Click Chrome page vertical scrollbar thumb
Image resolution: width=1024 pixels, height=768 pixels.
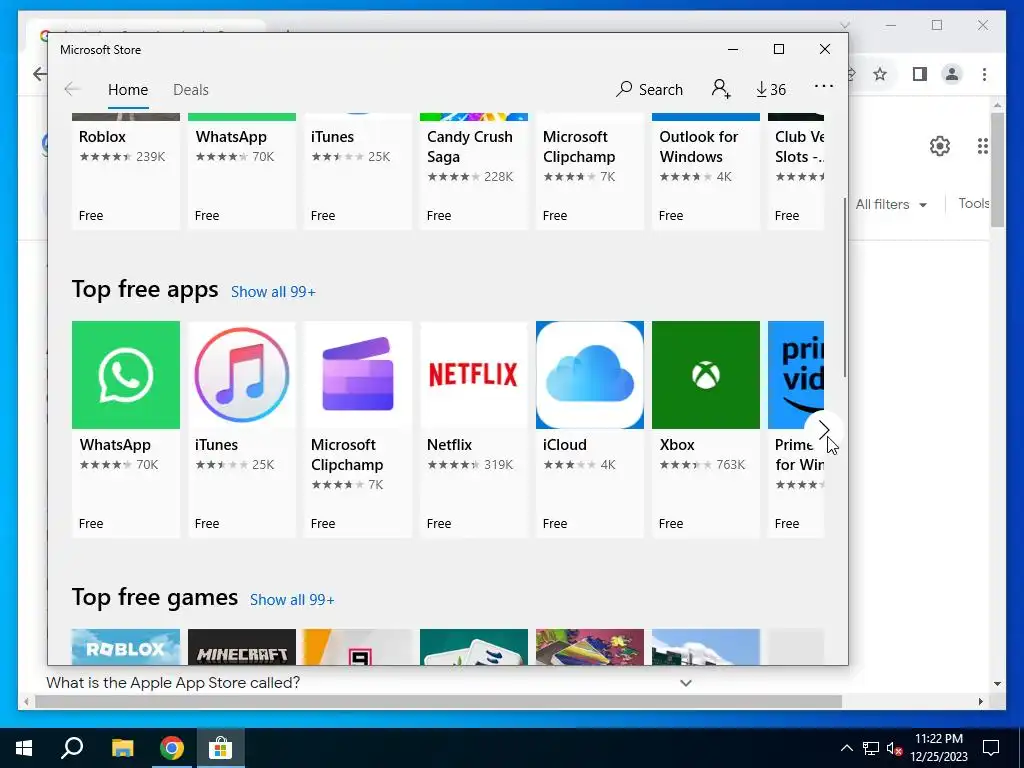[x=997, y=170]
